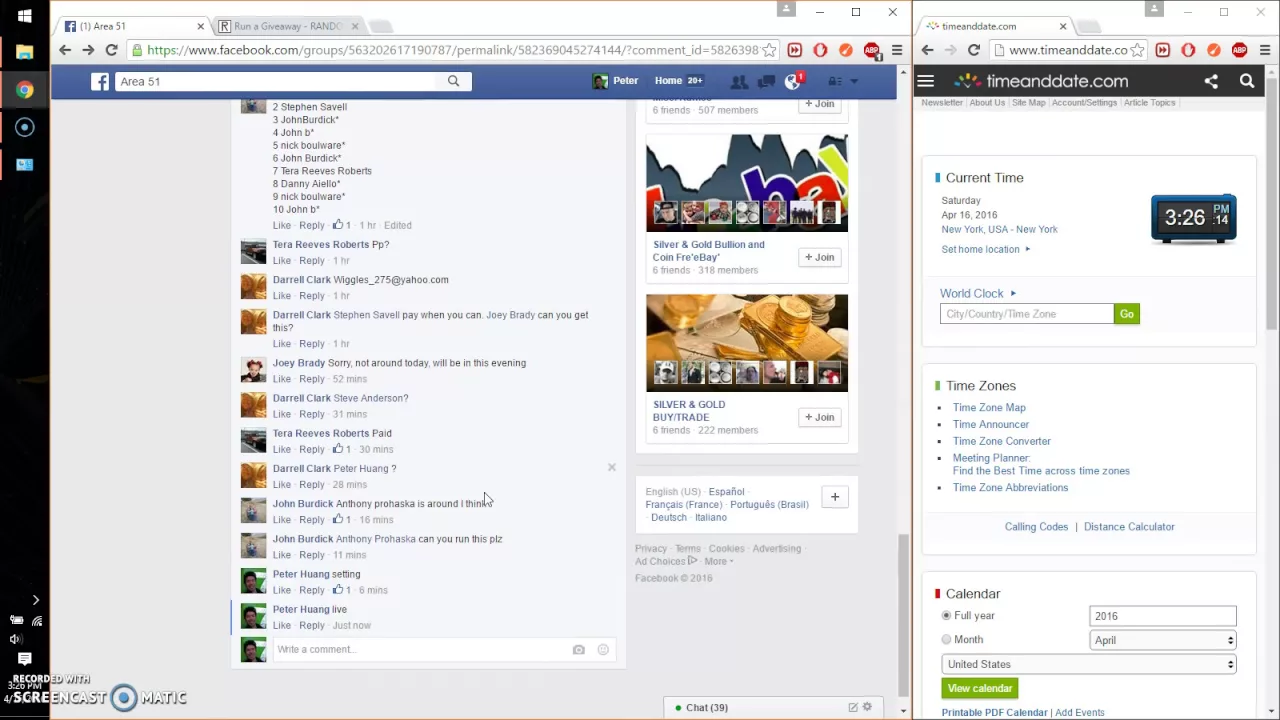The image size is (1280, 720).
Task: Open Facebook privacy shortcuts lock icon
Action: point(834,81)
